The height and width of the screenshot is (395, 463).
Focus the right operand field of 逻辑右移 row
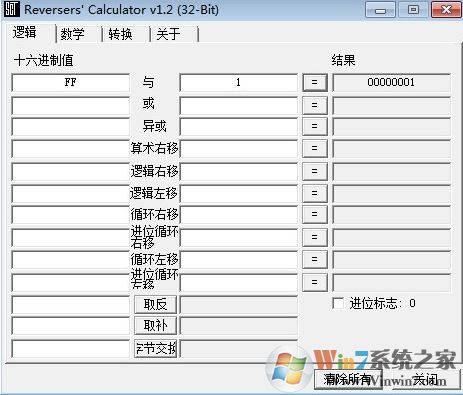(x=238, y=171)
